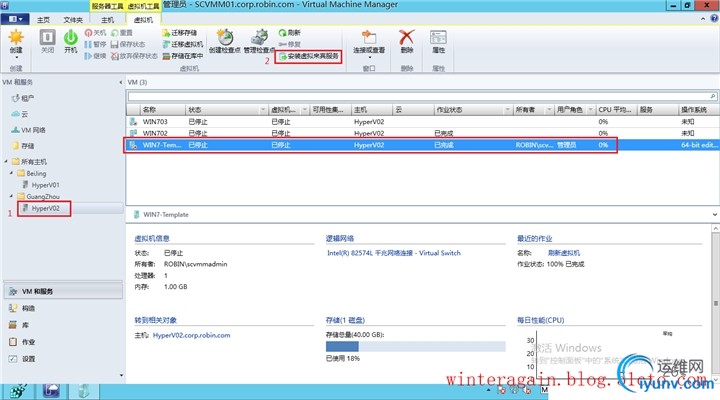The height and width of the screenshot is (400, 720).
Task: Open the 作业 (Jobs) workspace
Action: tap(63, 342)
